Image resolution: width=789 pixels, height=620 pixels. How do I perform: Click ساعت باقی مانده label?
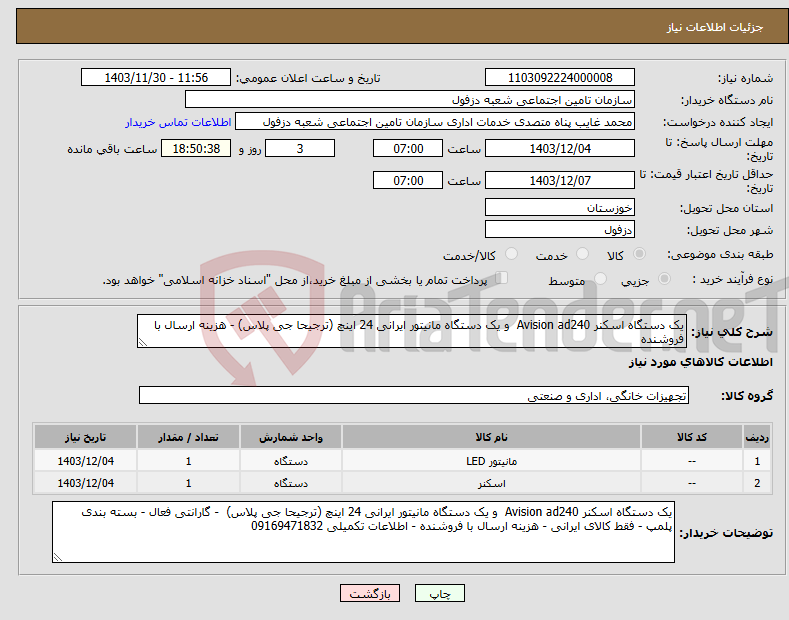click(112, 149)
